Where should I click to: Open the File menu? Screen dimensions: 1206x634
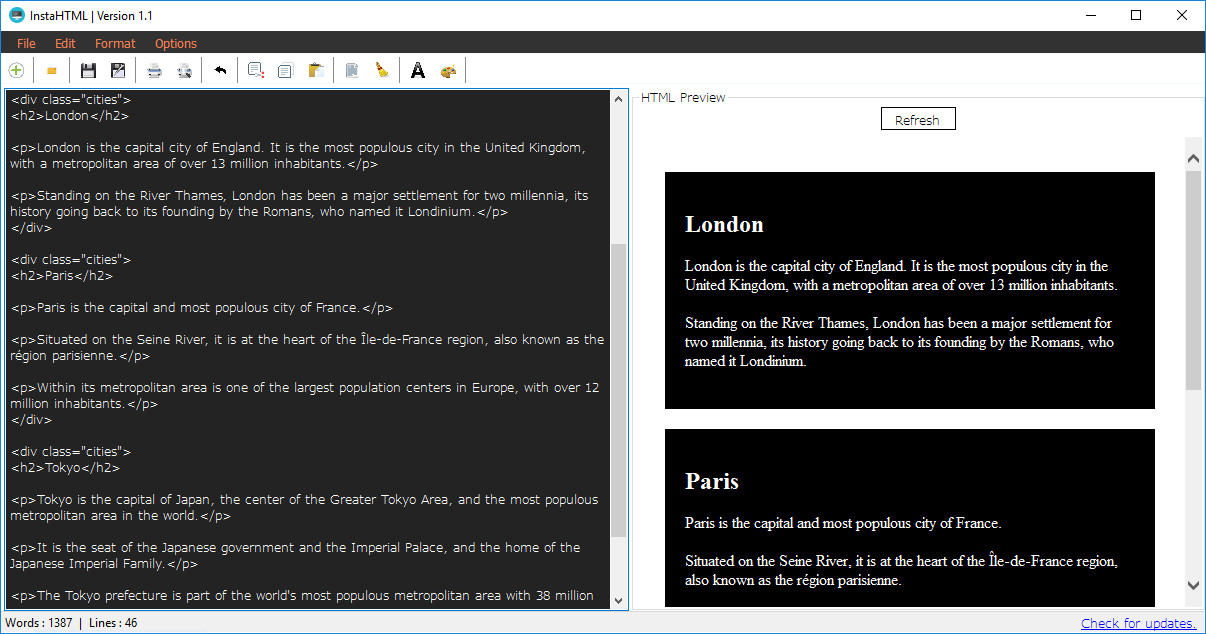tap(26, 43)
